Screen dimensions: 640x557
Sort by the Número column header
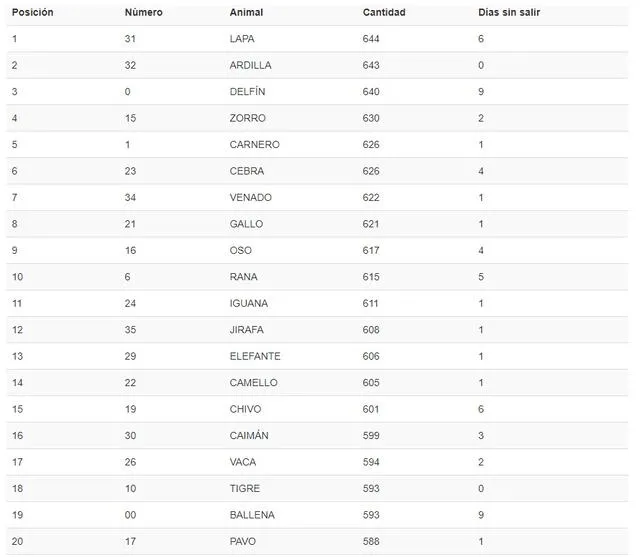144,13
